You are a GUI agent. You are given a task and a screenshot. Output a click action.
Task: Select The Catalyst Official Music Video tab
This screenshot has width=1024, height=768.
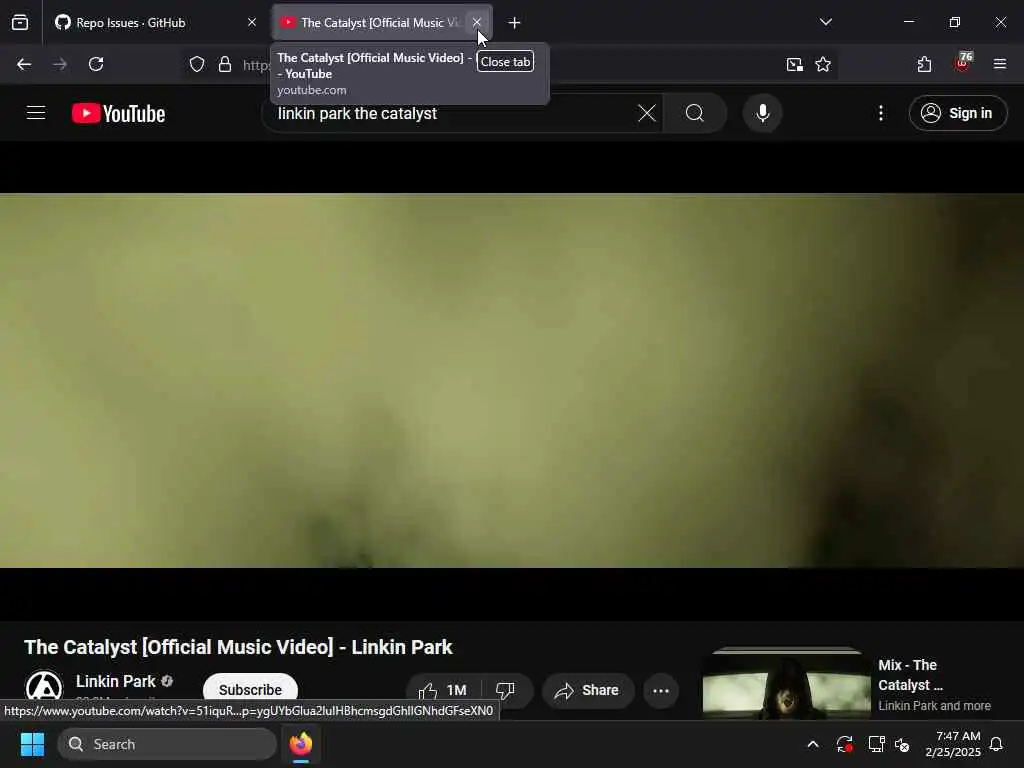(382, 23)
